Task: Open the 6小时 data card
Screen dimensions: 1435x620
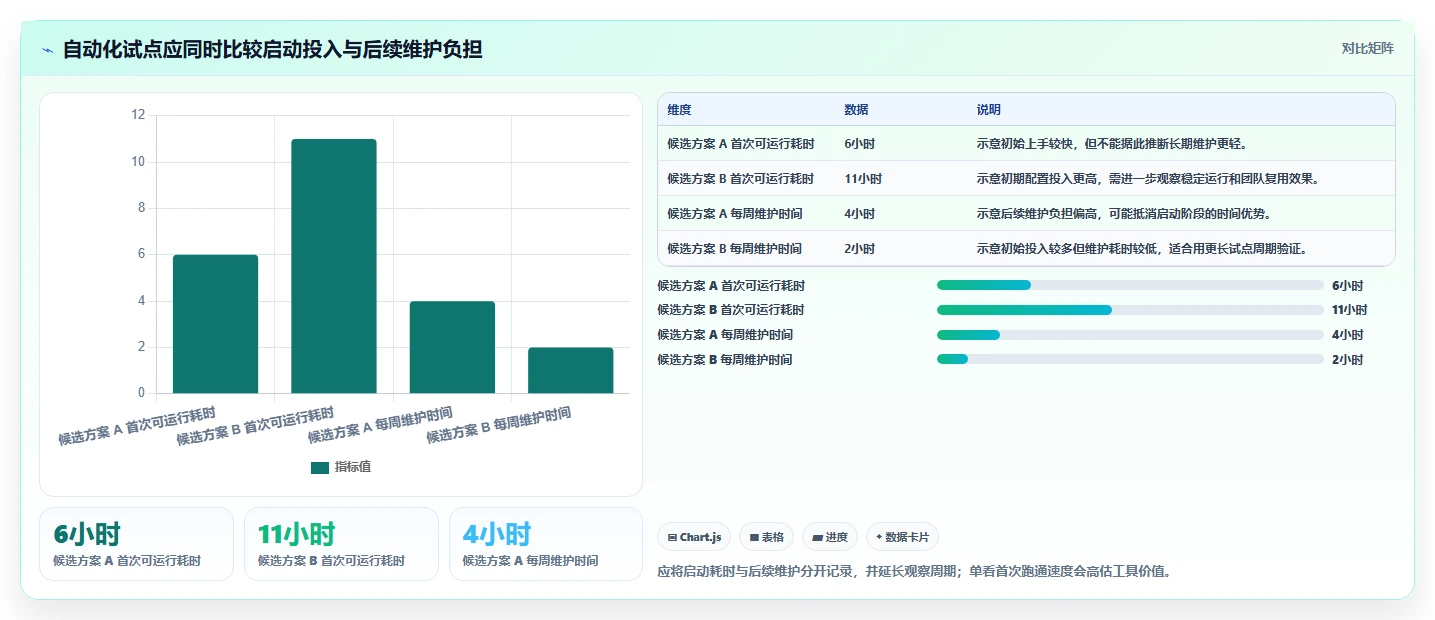Action: [x=136, y=544]
